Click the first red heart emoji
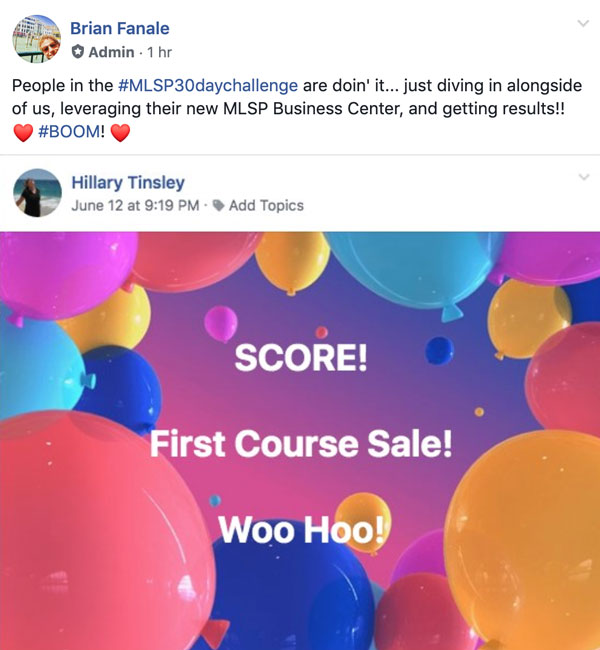The width and height of the screenshot is (600, 650). coord(23,132)
